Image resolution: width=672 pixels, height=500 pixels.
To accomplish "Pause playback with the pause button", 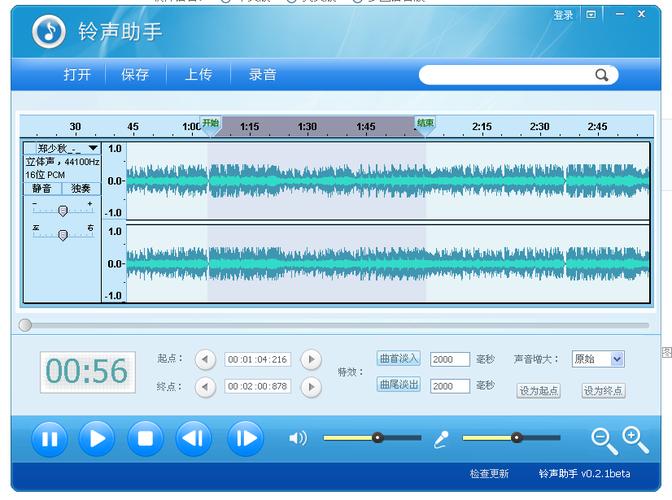I will pos(50,439).
